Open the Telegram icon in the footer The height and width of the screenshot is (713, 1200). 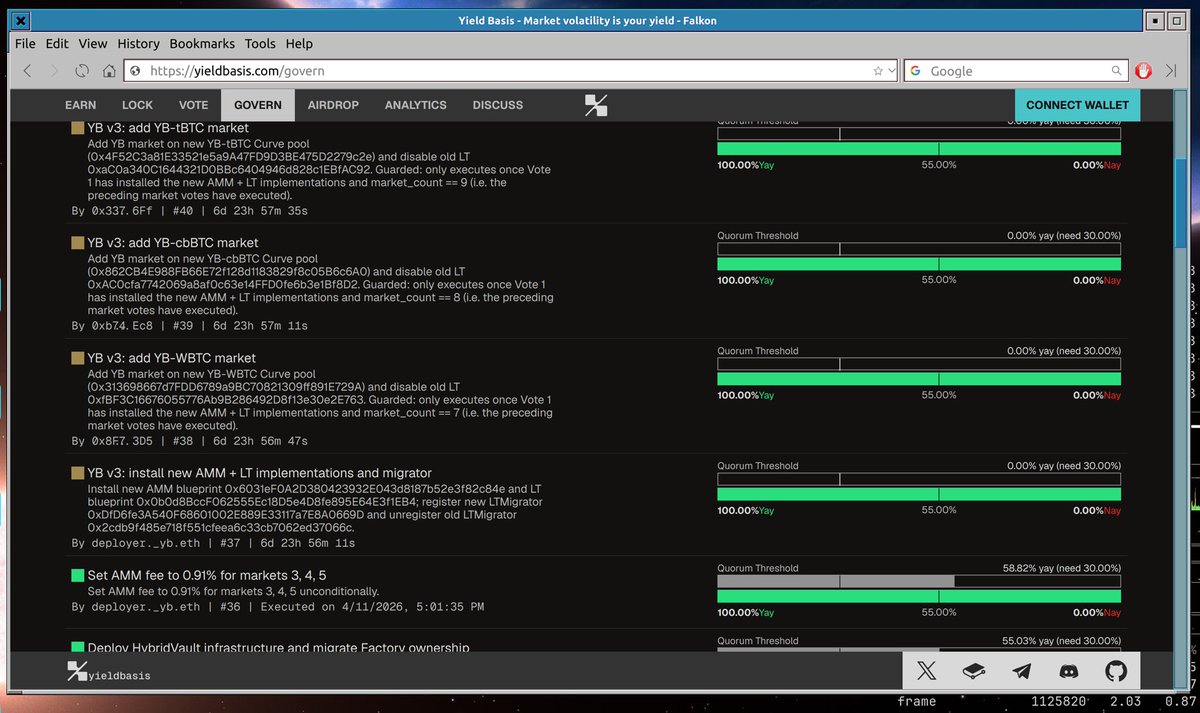[x=1021, y=672]
